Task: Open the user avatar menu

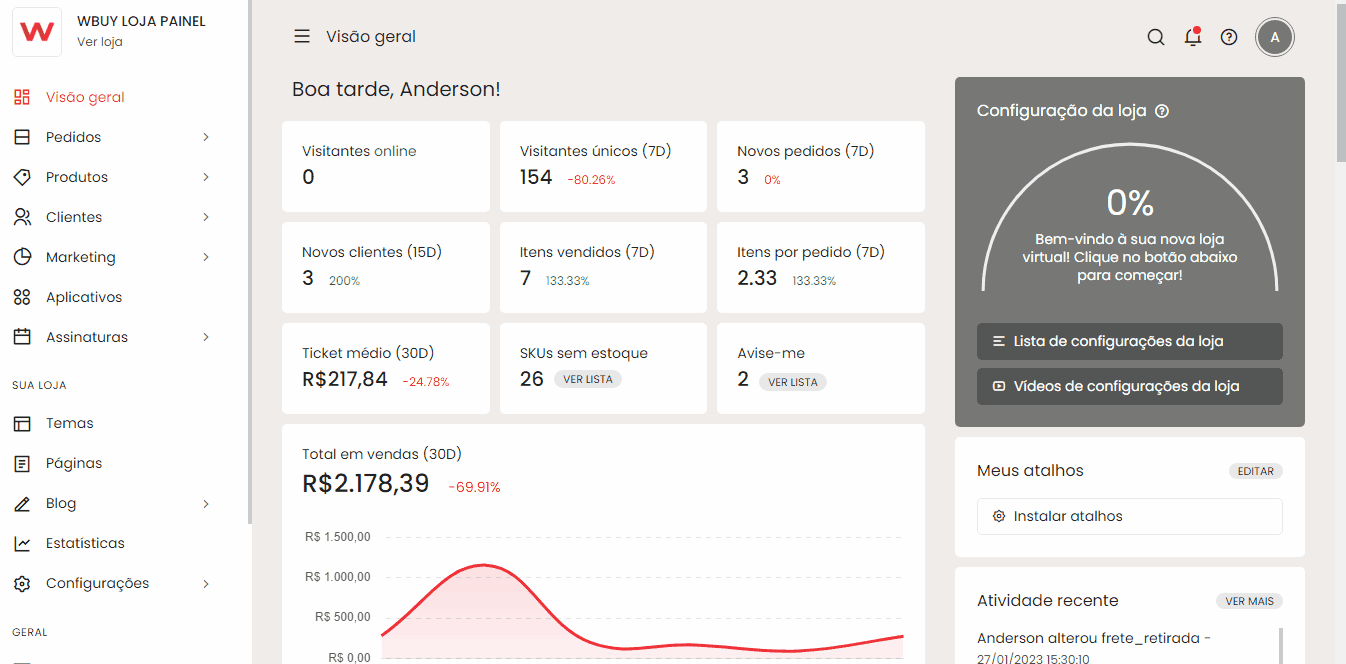Action: (x=1274, y=37)
